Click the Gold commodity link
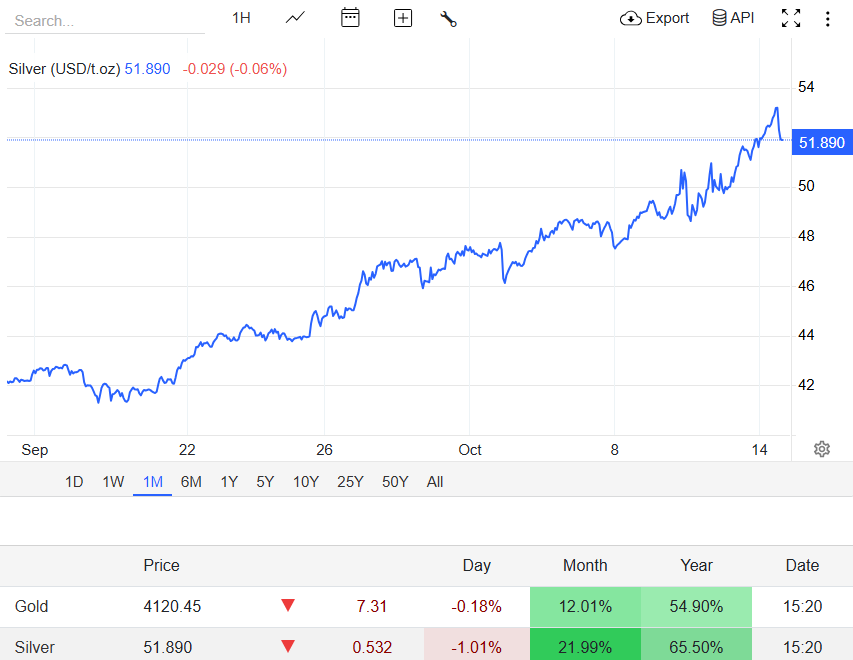 [32, 606]
